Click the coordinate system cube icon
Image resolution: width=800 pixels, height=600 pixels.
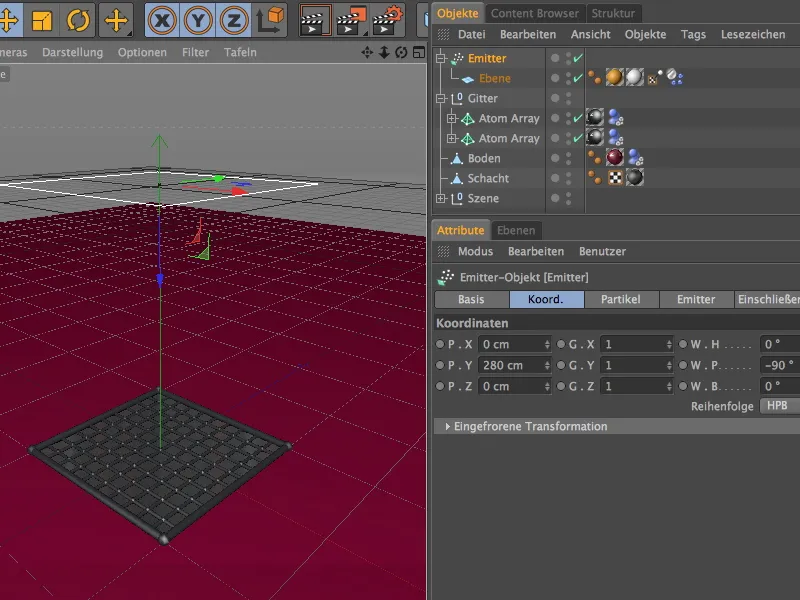[270, 20]
